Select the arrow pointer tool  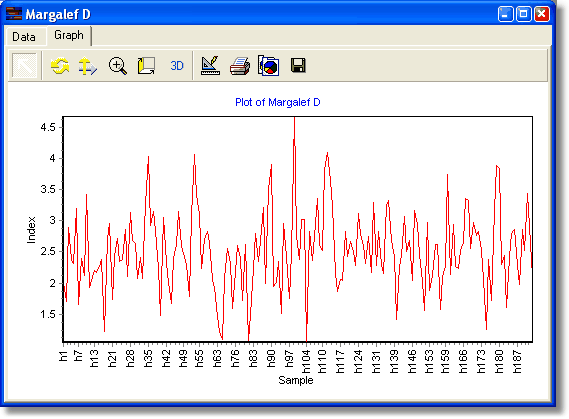pos(24,66)
